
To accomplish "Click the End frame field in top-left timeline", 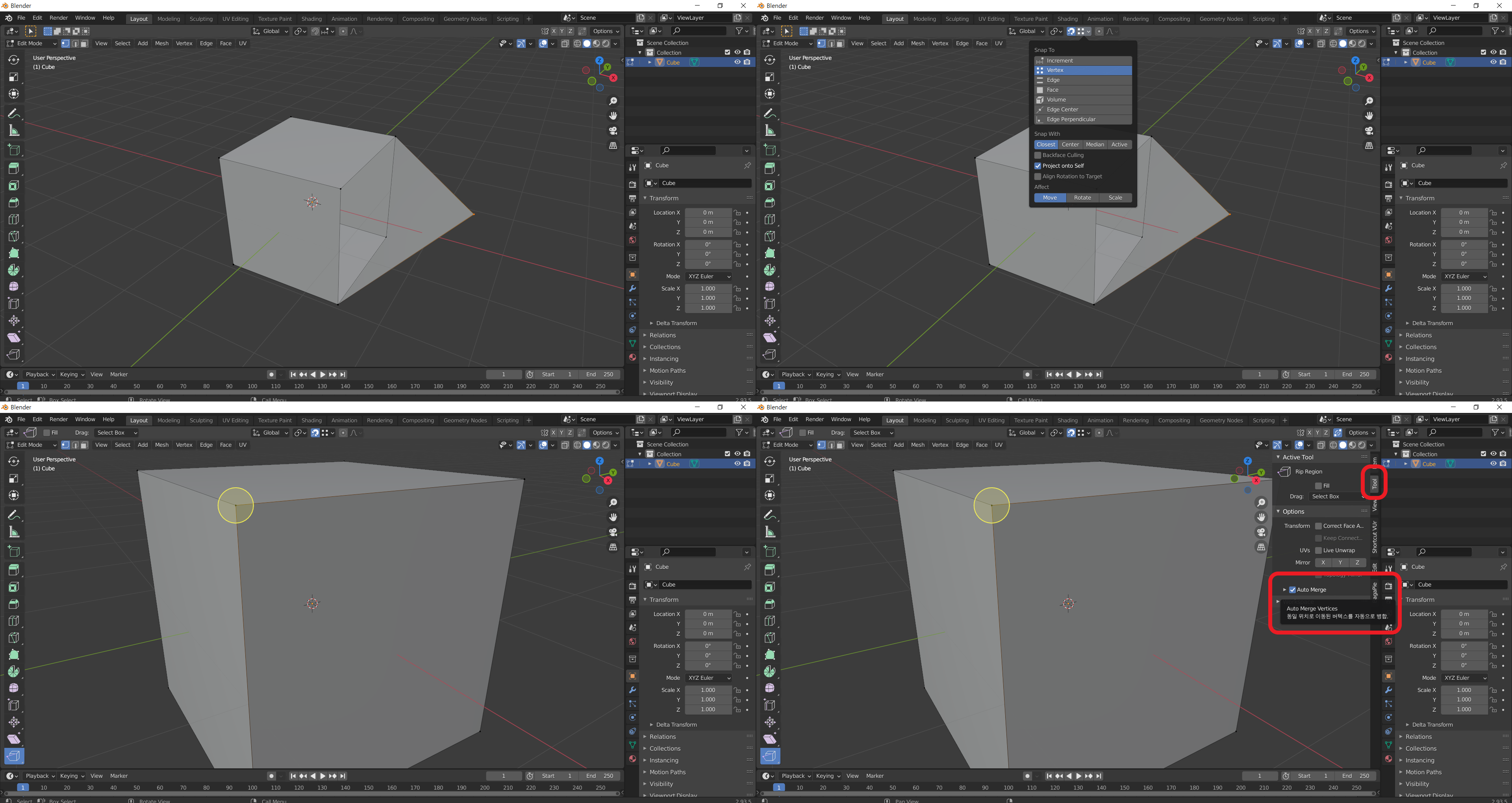I will click(x=600, y=374).
